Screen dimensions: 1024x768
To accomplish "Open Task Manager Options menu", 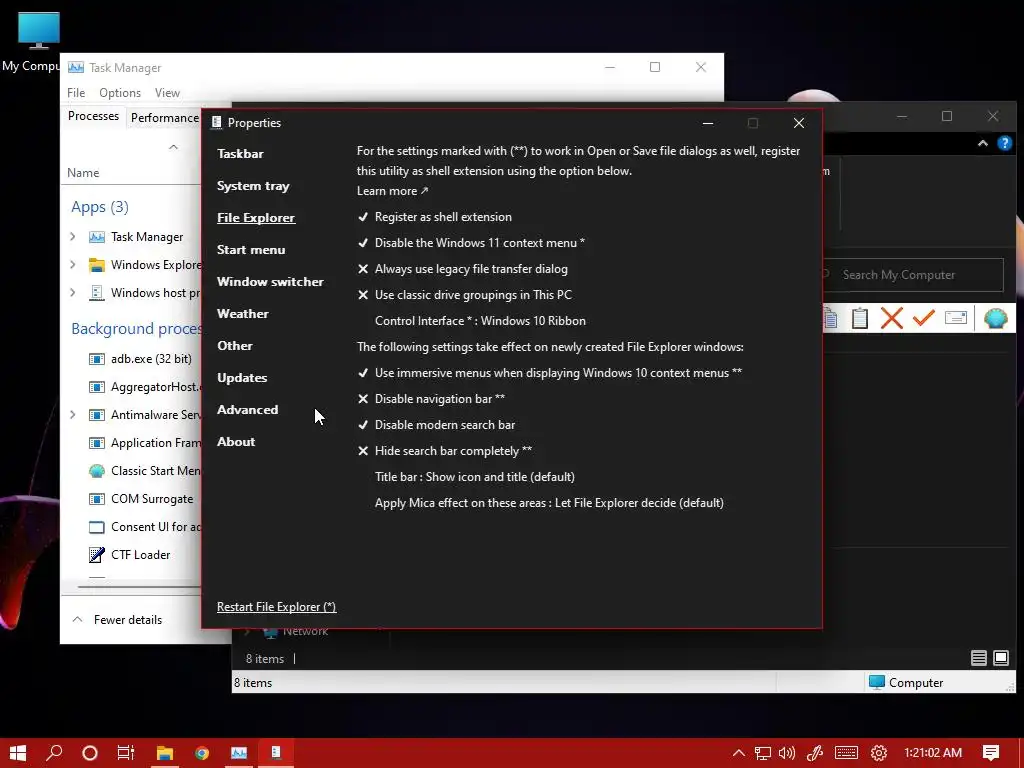I will [x=120, y=93].
